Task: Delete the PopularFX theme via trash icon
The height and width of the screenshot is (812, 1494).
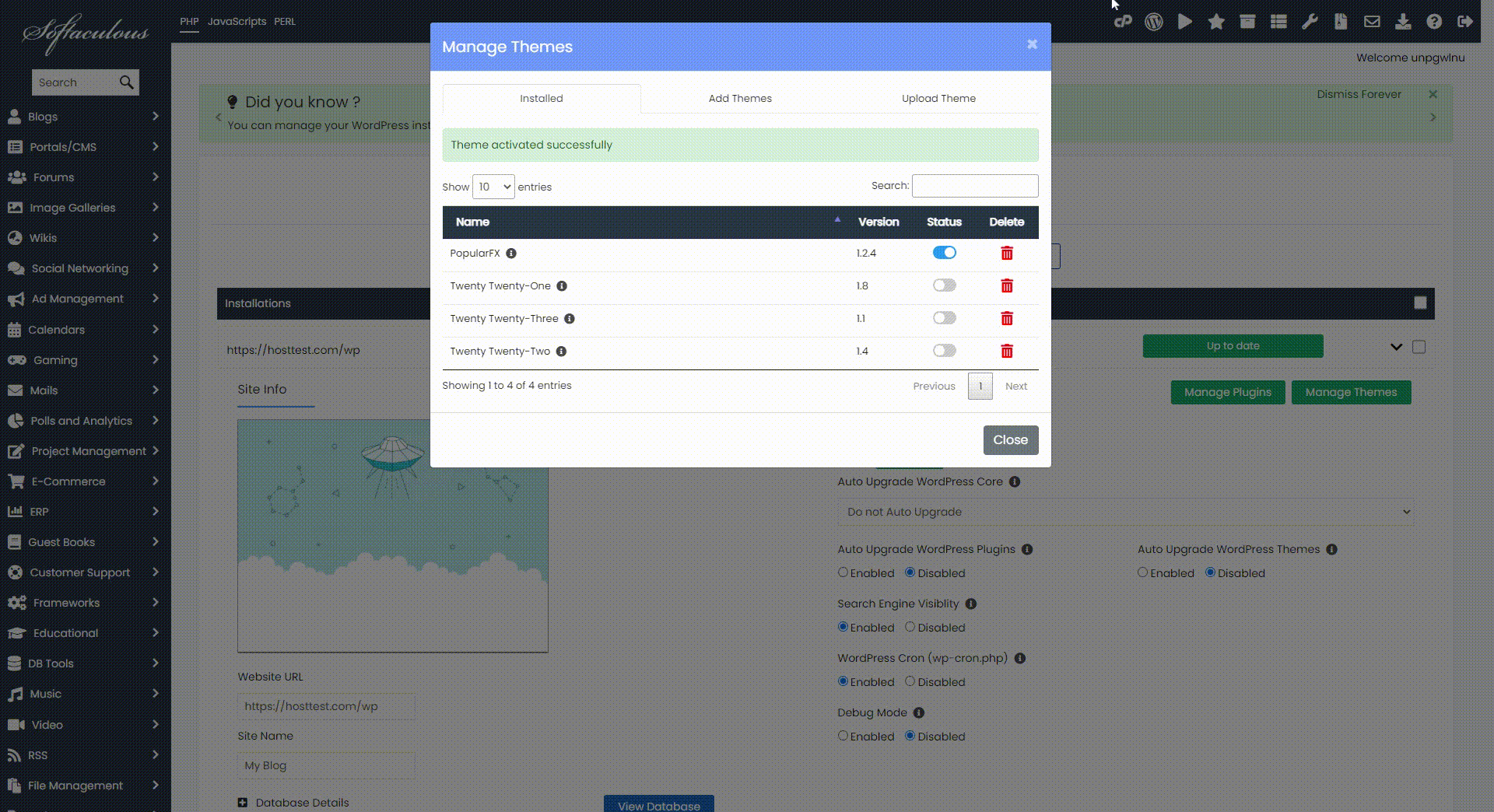Action: tap(1007, 254)
